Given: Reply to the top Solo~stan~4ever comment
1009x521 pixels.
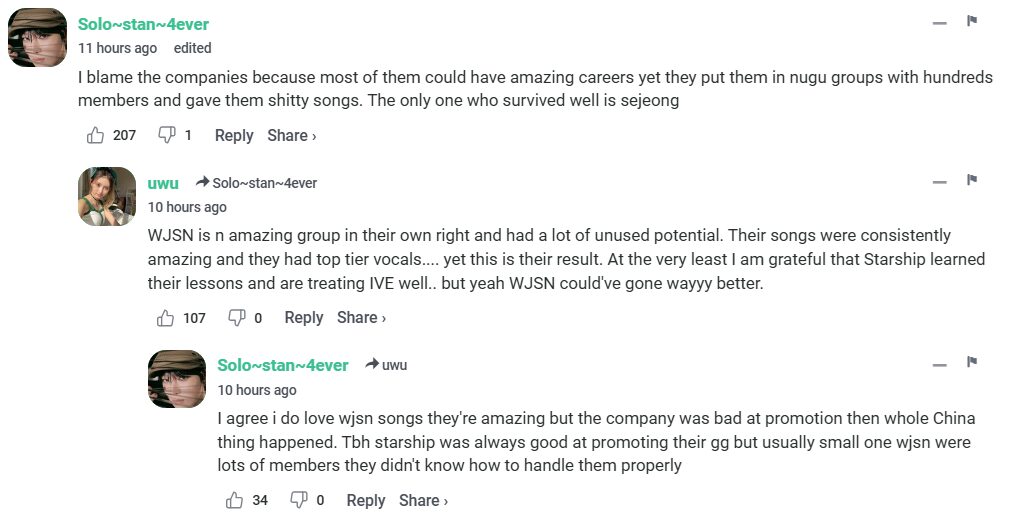Looking at the screenshot, I should (234, 135).
